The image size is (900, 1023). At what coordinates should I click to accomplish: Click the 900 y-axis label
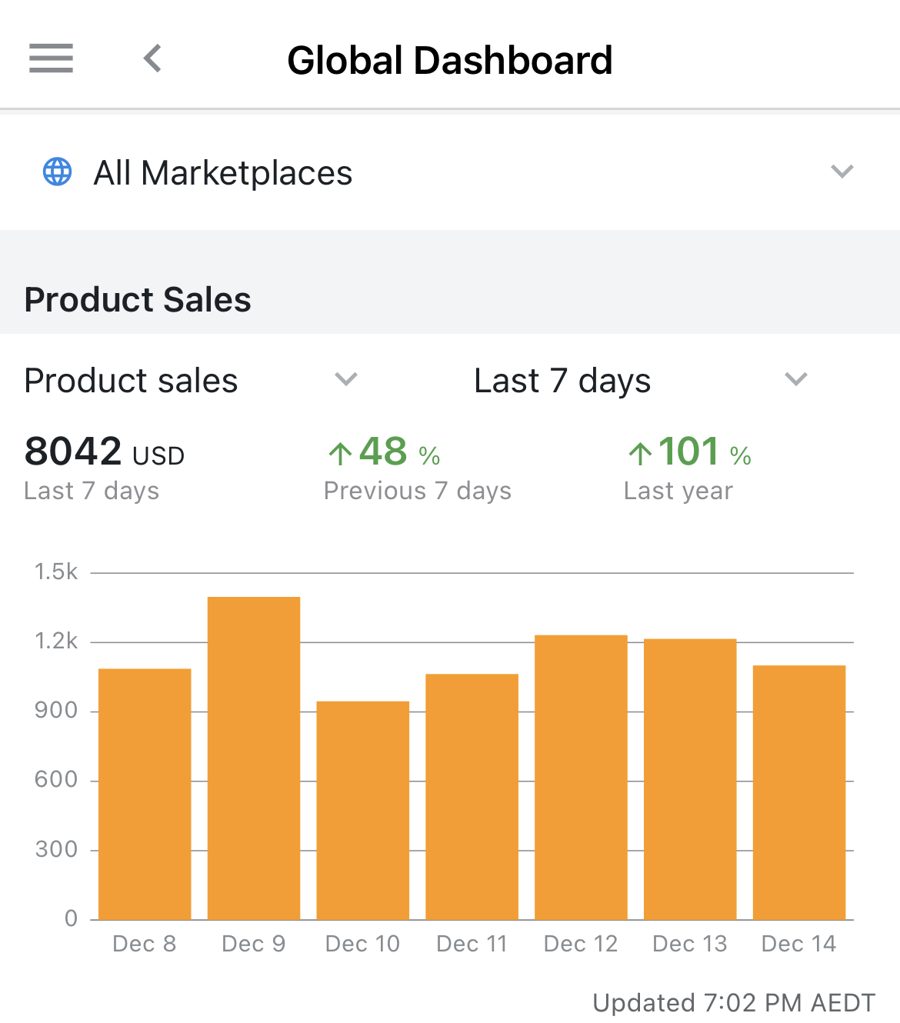tap(56, 710)
